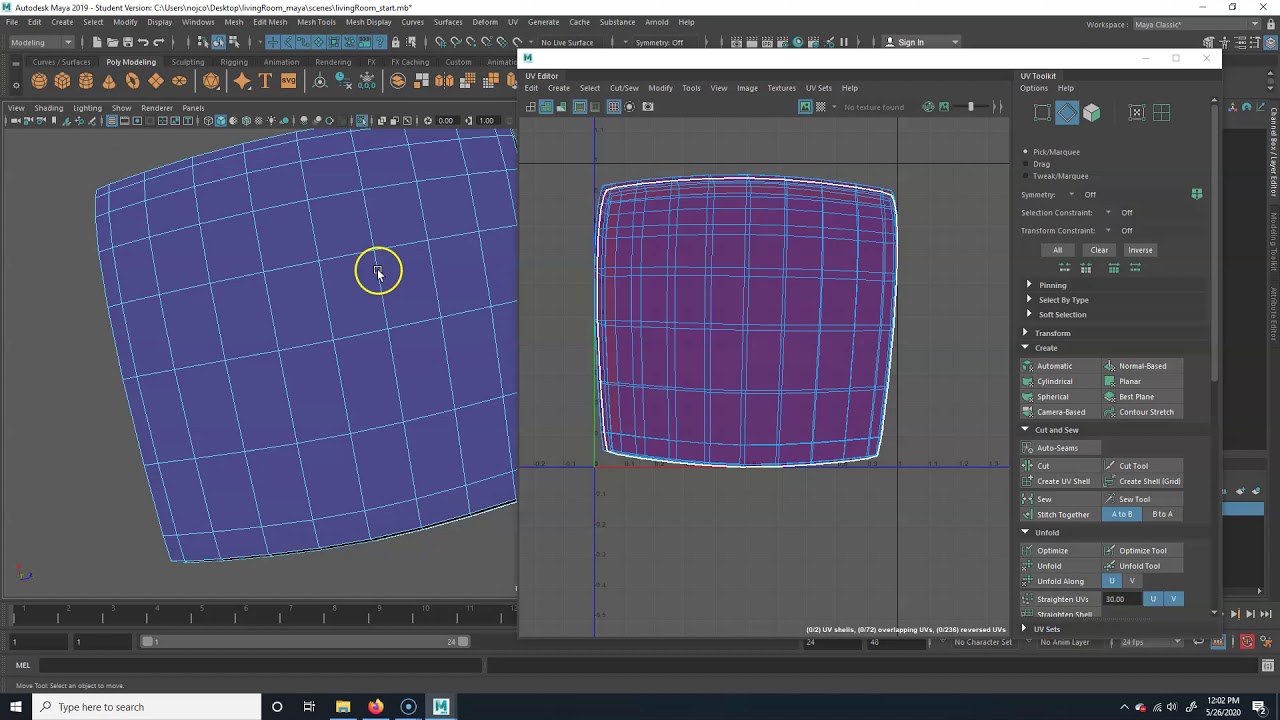Image resolution: width=1280 pixels, height=720 pixels.
Task: Select the Drag radio option
Action: pos(1026,164)
